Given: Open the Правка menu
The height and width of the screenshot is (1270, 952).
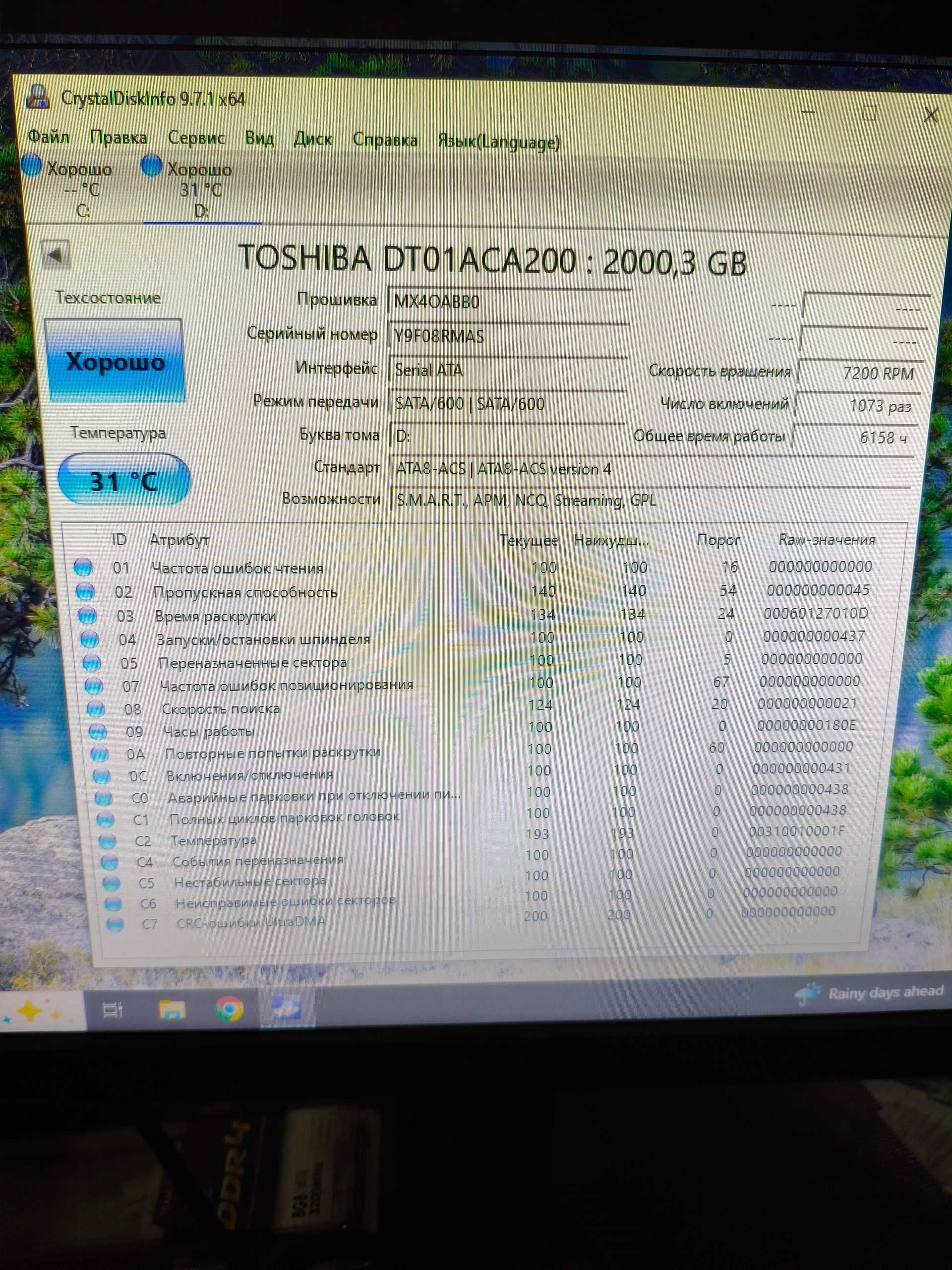Looking at the screenshot, I should click(x=118, y=138).
